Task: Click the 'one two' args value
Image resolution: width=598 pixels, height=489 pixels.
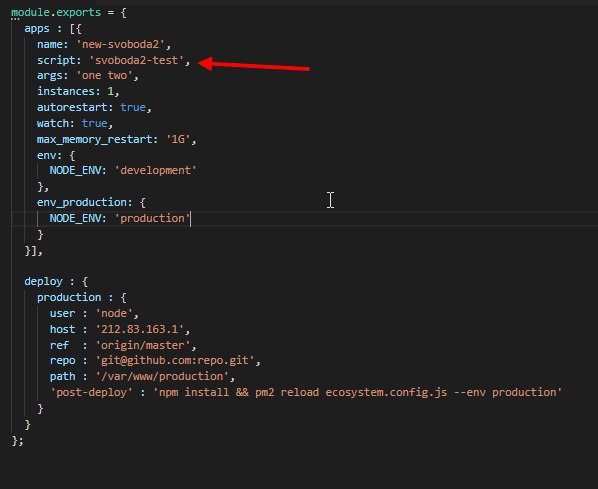Action: [x=104, y=76]
